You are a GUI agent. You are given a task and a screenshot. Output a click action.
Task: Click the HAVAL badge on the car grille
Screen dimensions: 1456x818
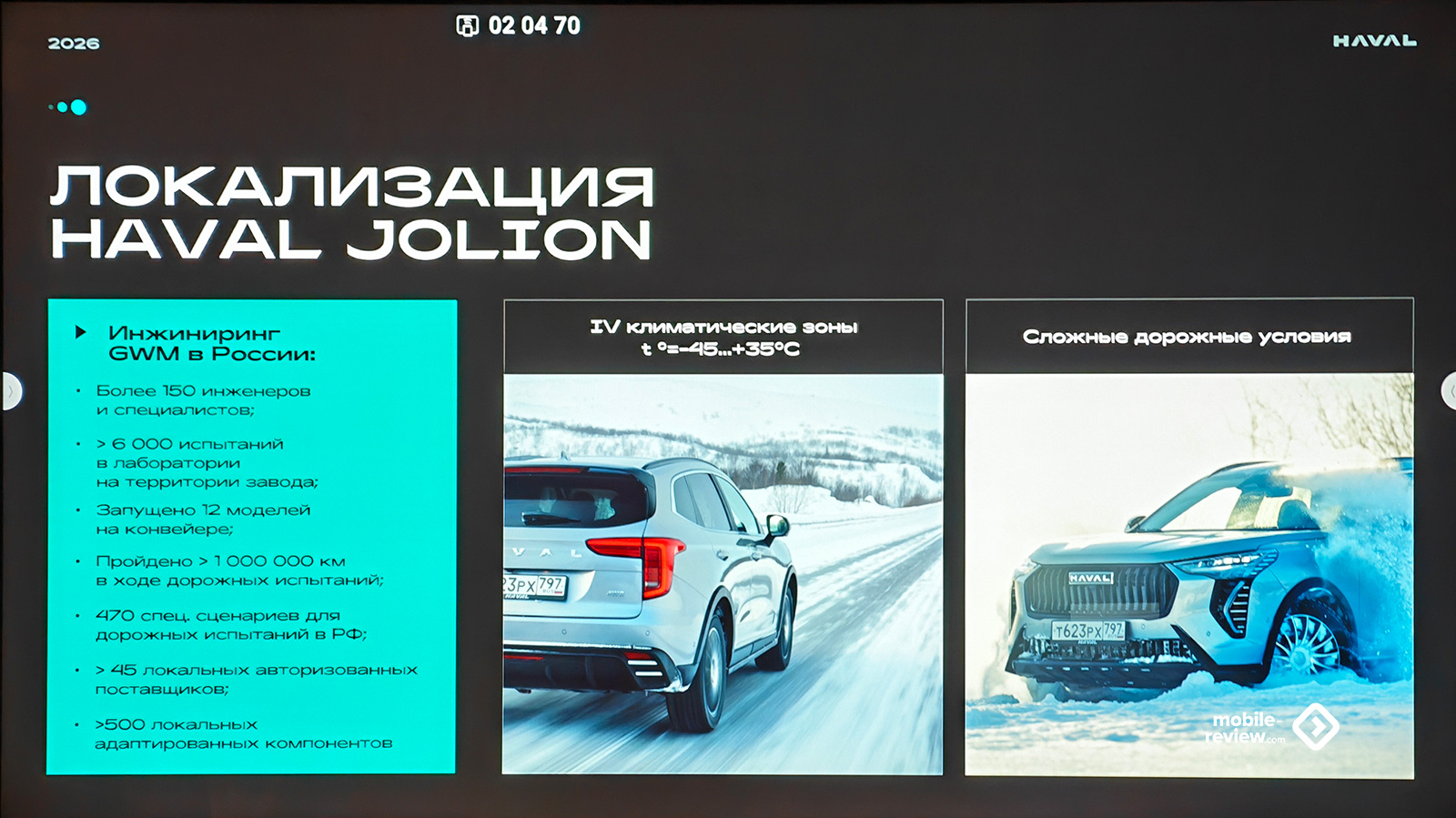click(x=1090, y=578)
